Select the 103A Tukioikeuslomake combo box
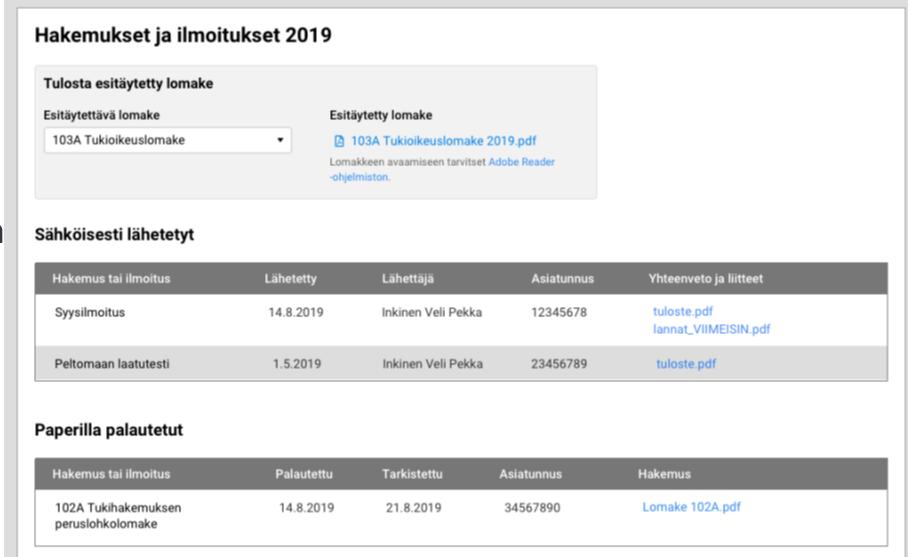 coord(167,140)
